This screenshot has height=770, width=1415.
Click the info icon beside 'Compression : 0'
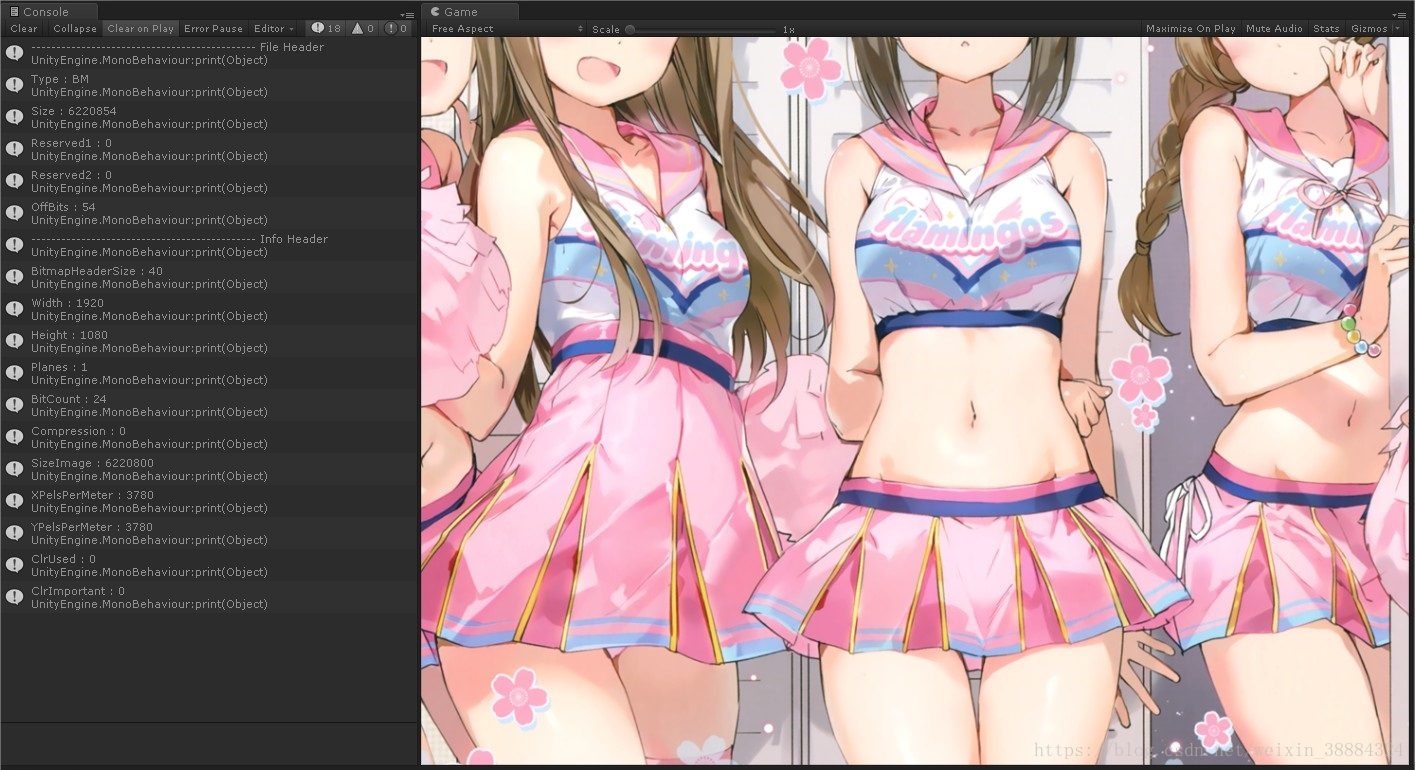[x=14, y=437]
